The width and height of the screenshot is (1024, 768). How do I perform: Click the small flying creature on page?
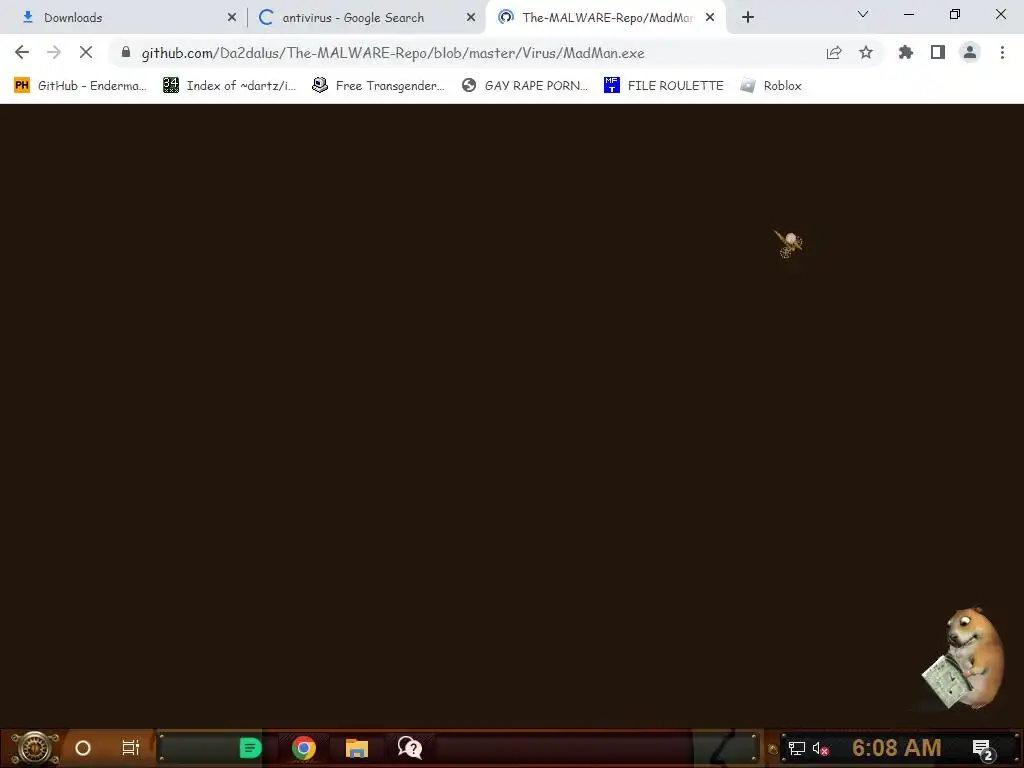coord(789,244)
